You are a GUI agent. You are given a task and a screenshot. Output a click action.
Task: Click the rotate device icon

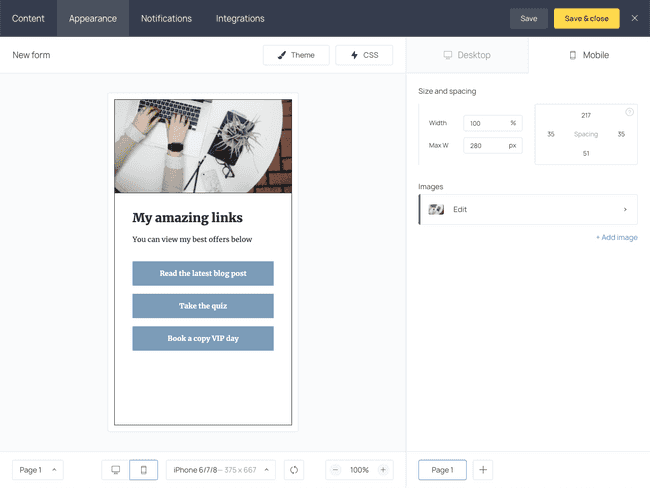(294, 470)
